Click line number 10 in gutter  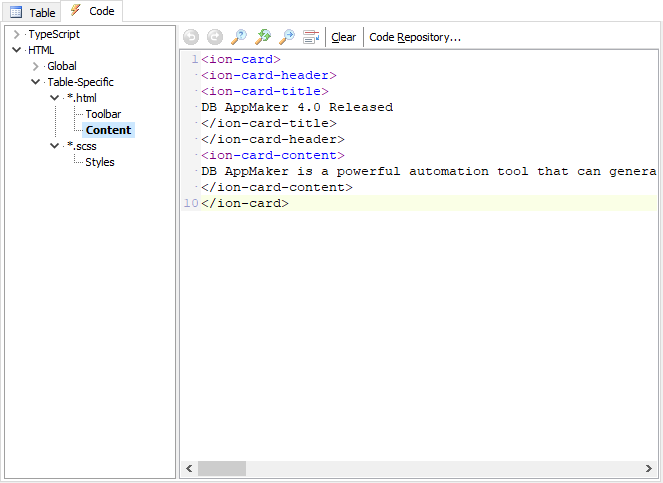coord(191,203)
